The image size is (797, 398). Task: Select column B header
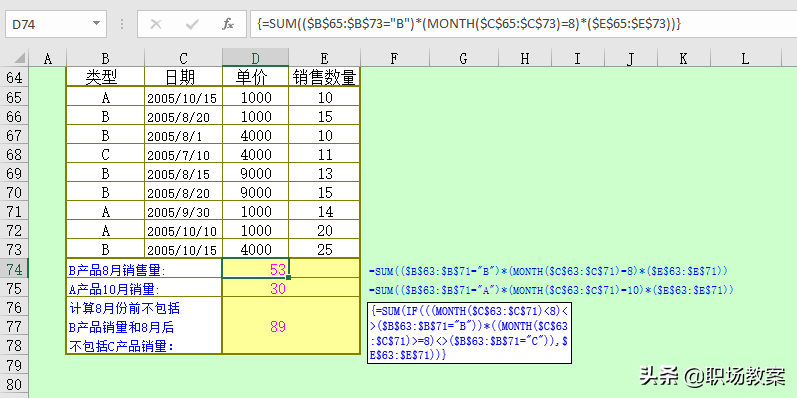pyautogui.click(x=105, y=58)
